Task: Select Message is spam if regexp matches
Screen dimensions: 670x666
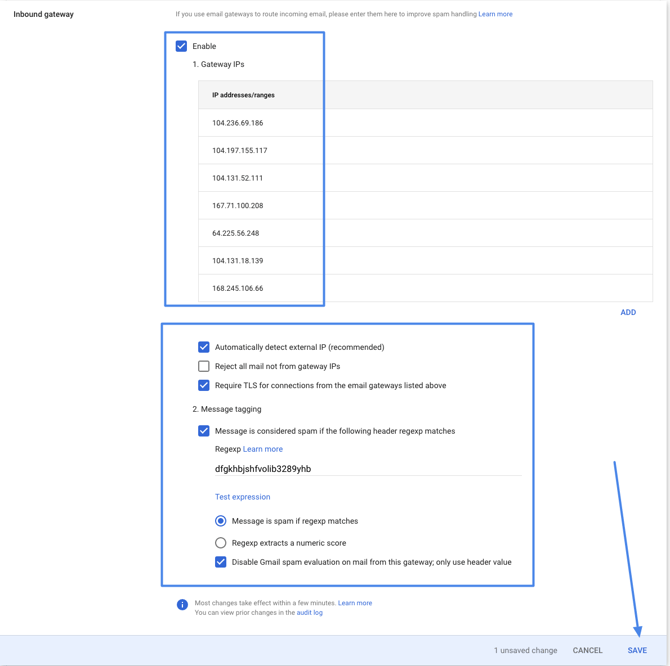Action: coord(221,521)
